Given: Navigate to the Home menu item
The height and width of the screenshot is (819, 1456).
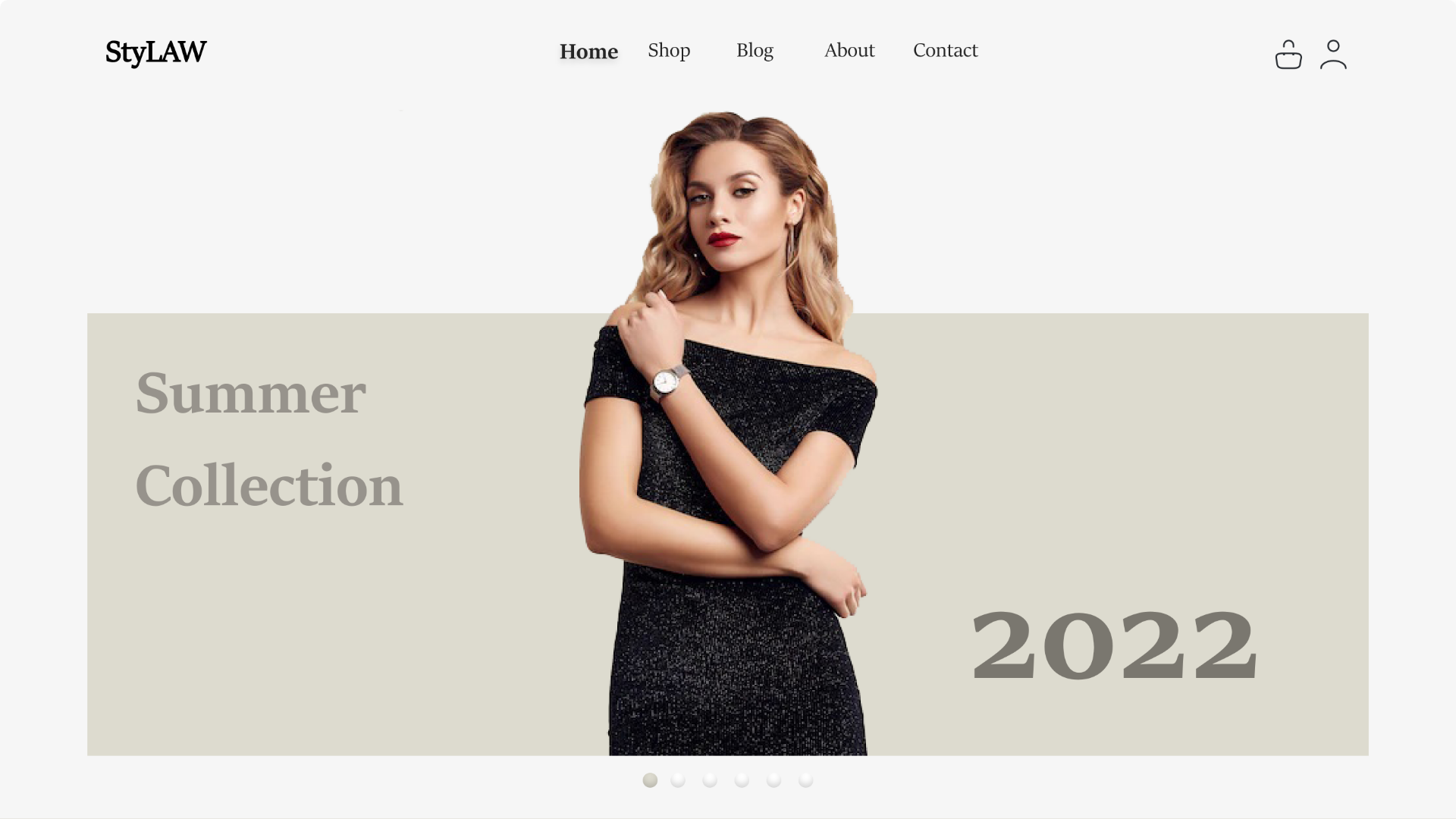Looking at the screenshot, I should click(588, 50).
